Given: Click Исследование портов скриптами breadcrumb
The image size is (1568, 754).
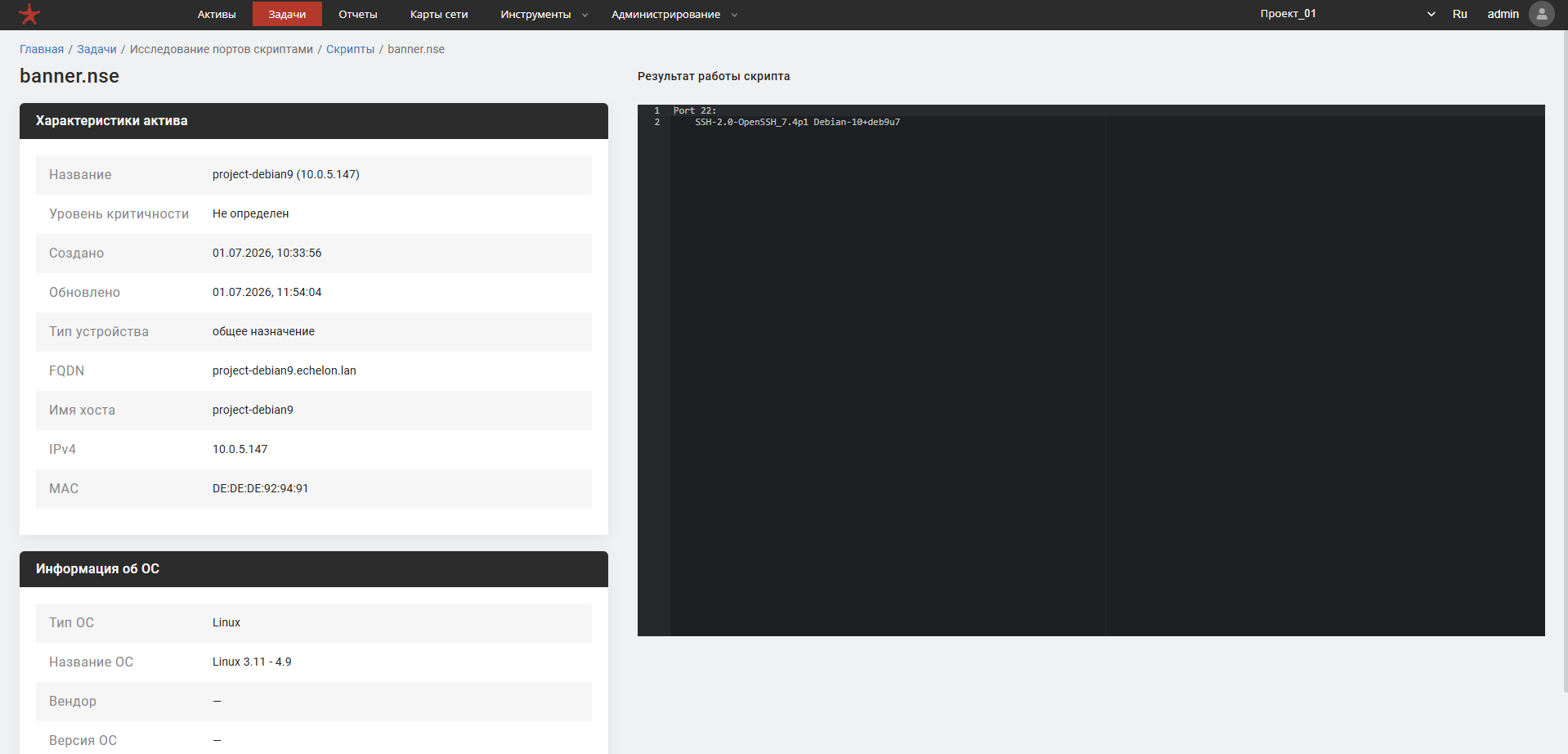Looking at the screenshot, I should (222, 49).
